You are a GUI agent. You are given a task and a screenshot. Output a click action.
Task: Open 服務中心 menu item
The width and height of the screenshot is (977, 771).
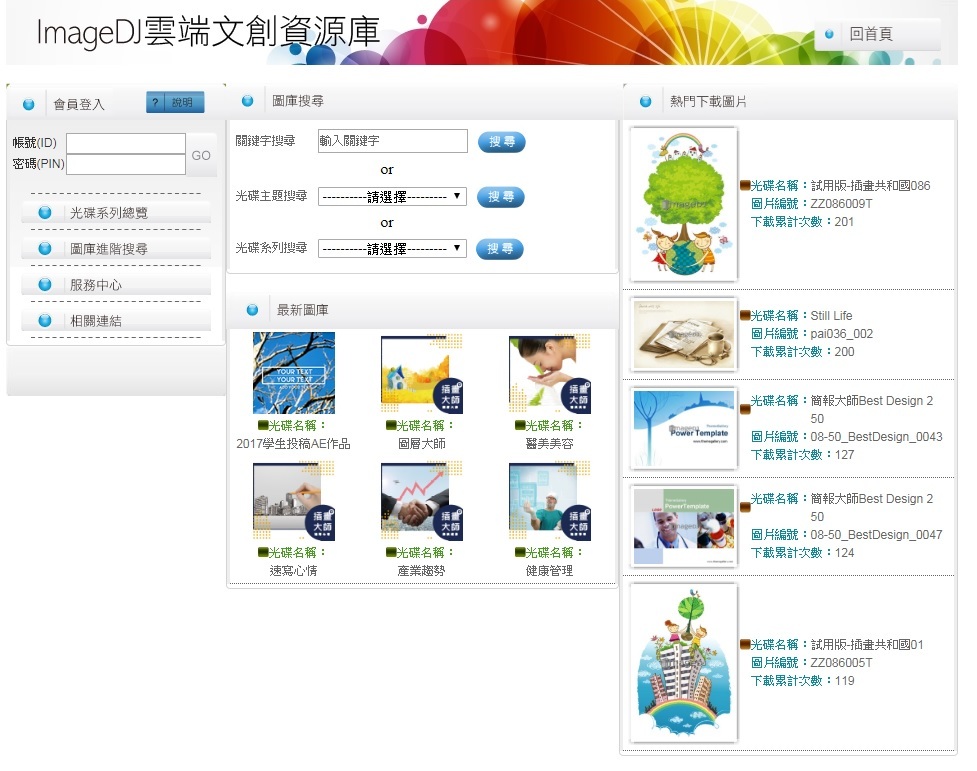(116, 285)
